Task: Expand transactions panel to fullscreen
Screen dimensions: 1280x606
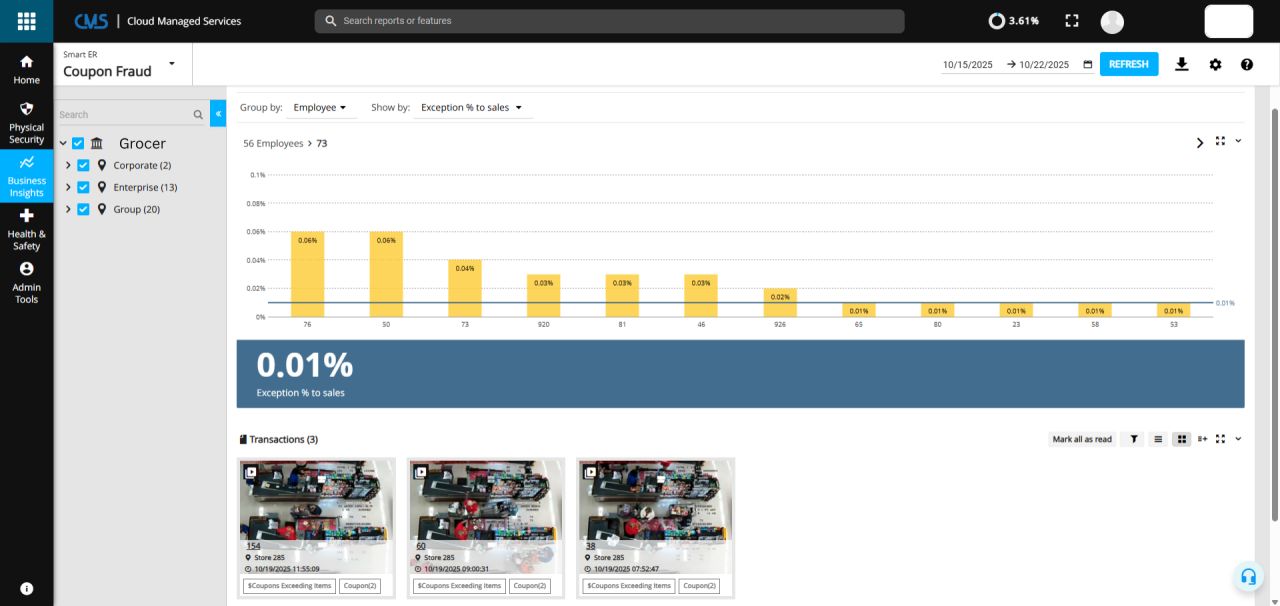Action: (1220, 438)
